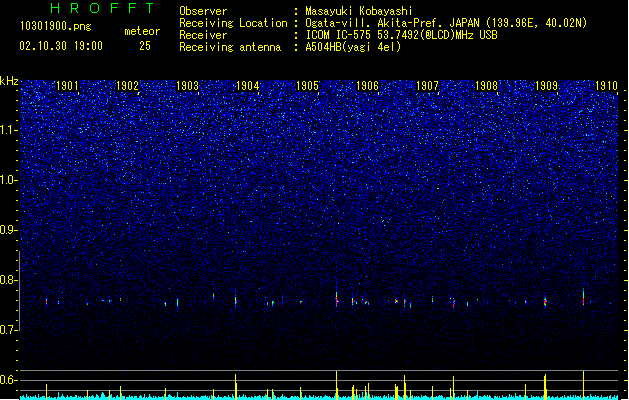Click observer name Masayuki Kobayashi
This screenshot has width=629, height=400.
pyautogui.click(x=359, y=11)
